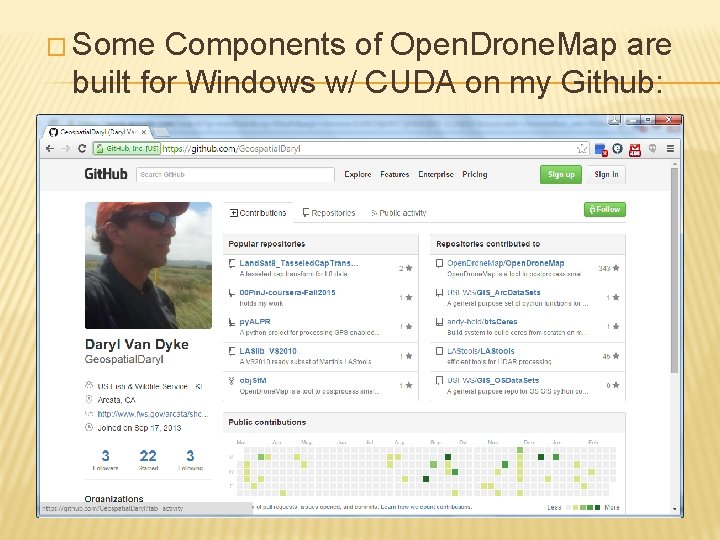
Task: Open the objSfM repository
Action: pyautogui.click(x=253, y=380)
